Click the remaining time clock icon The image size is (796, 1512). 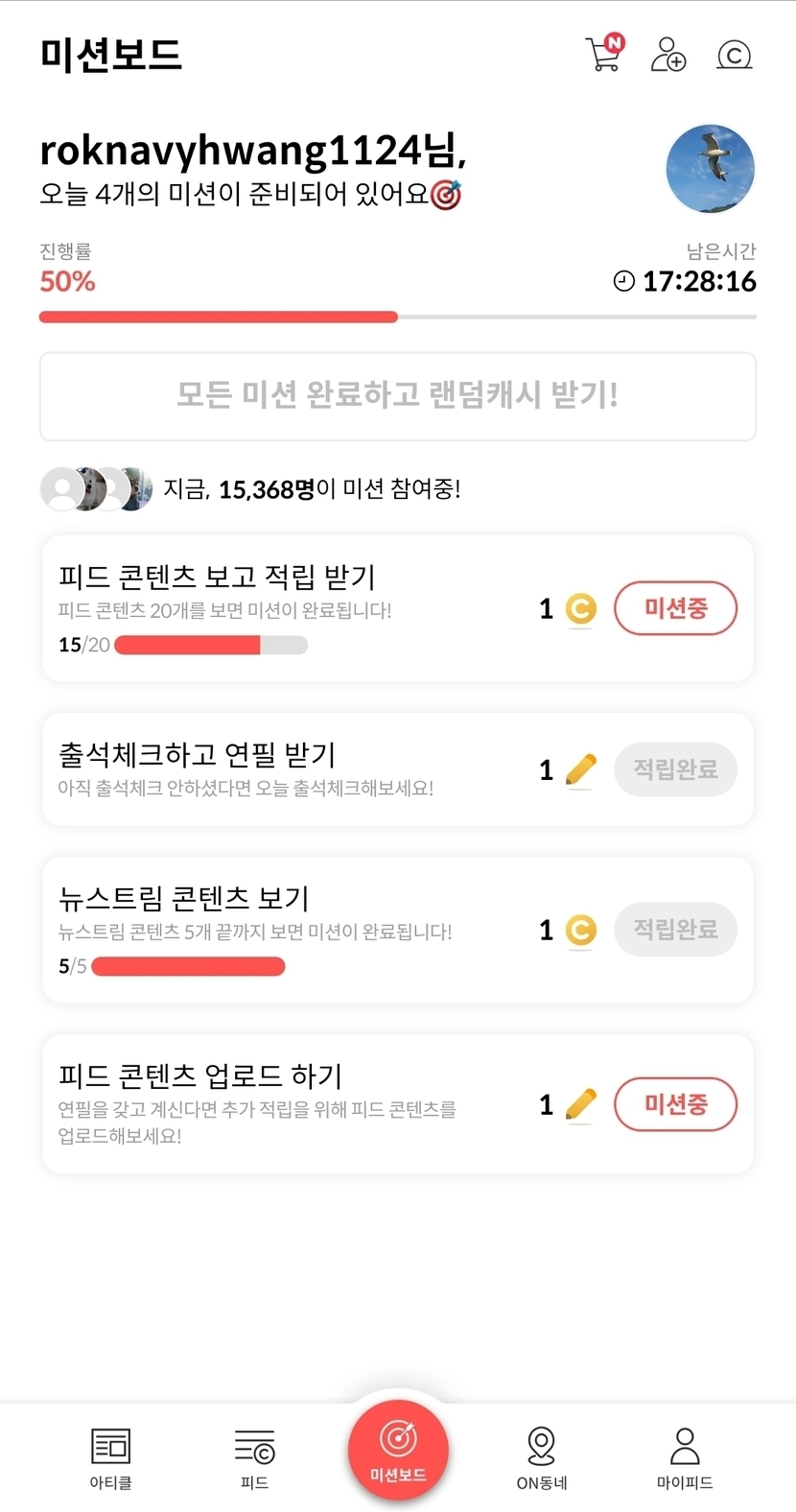tap(624, 281)
